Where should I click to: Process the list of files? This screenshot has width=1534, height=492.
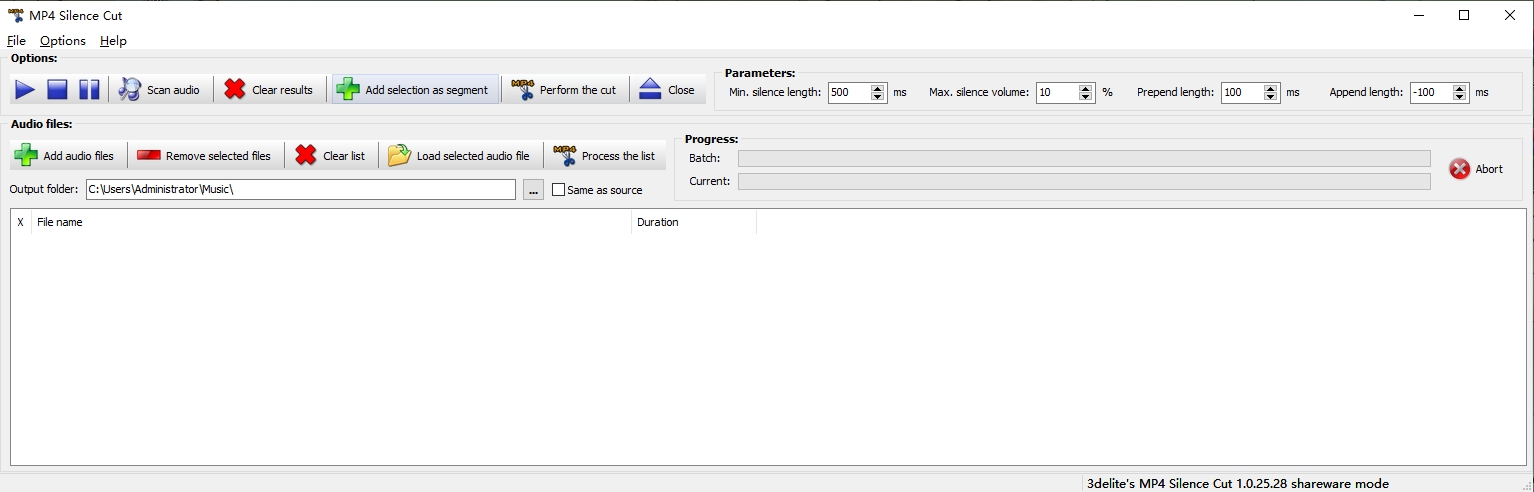(x=605, y=156)
